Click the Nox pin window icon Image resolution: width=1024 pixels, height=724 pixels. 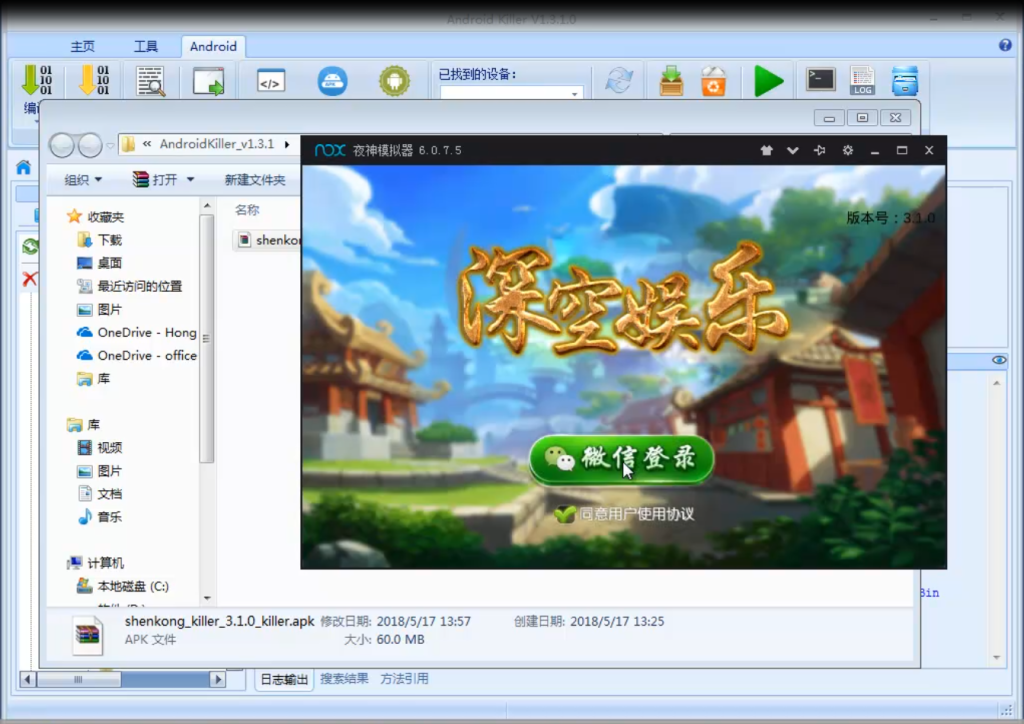pos(820,150)
